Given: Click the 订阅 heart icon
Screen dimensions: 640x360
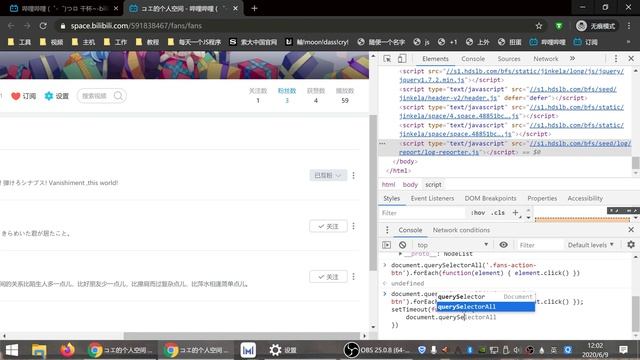Looking at the screenshot, I should pos(16,96).
